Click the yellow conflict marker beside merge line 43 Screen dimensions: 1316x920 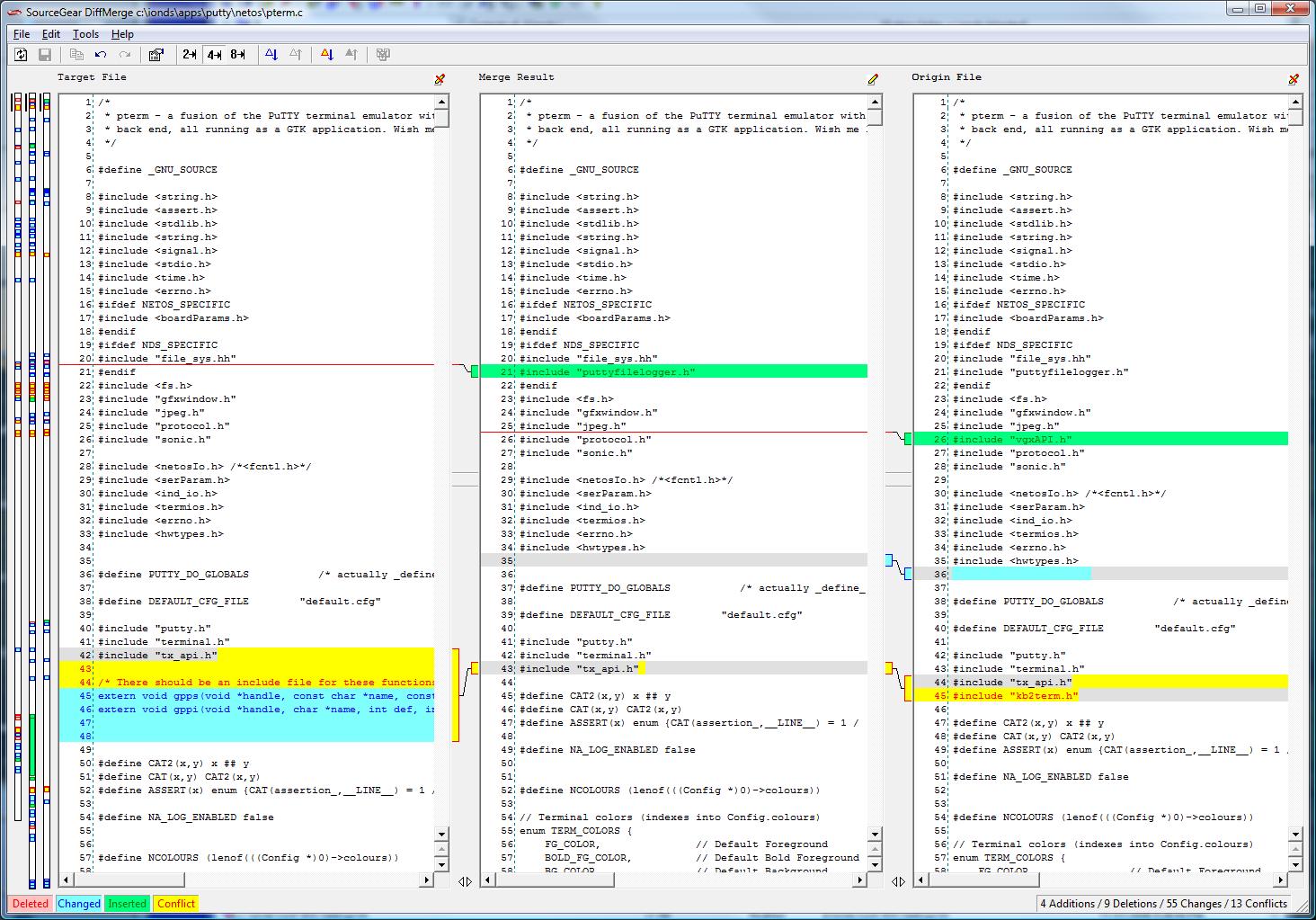pyautogui.click(x=475, y=668)
